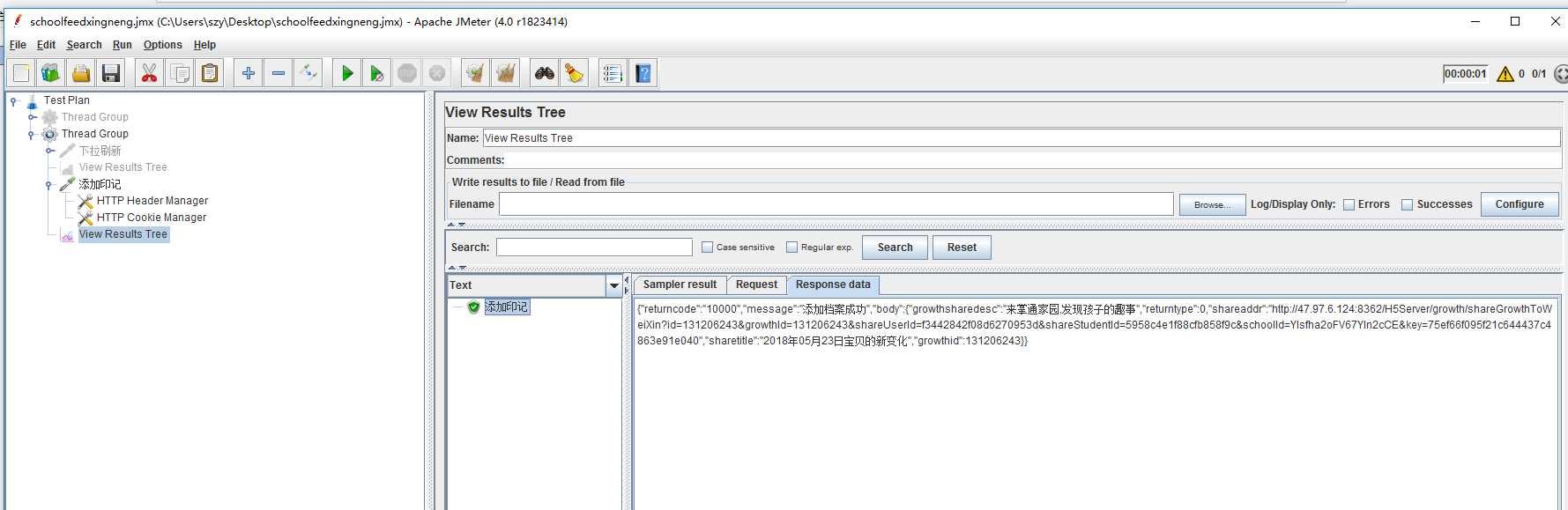Click the Expand all plus icon

[x=249, y=73]
